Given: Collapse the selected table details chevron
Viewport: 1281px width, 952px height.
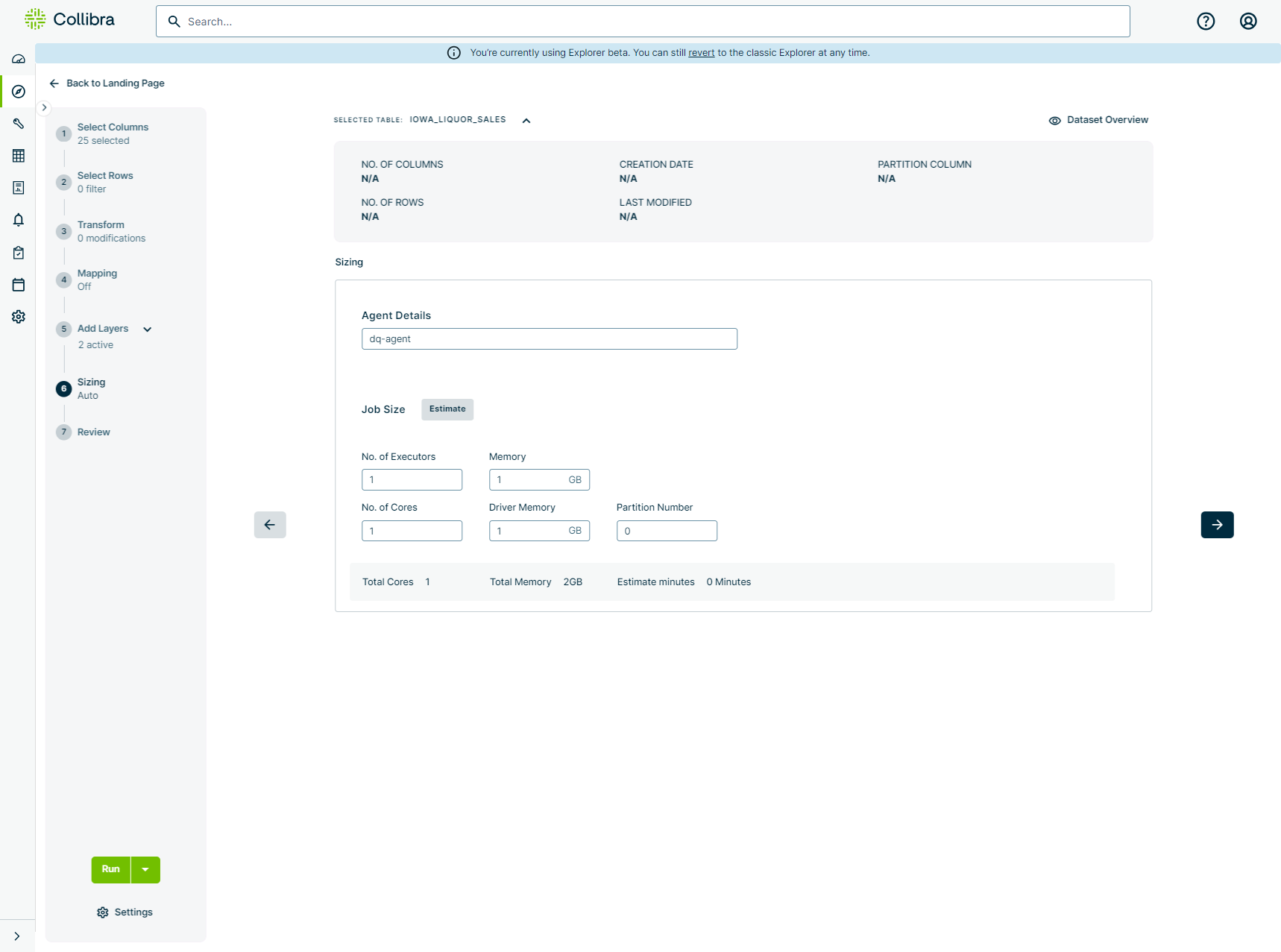Looking at the screenshot, I should [x=526, y=121].
